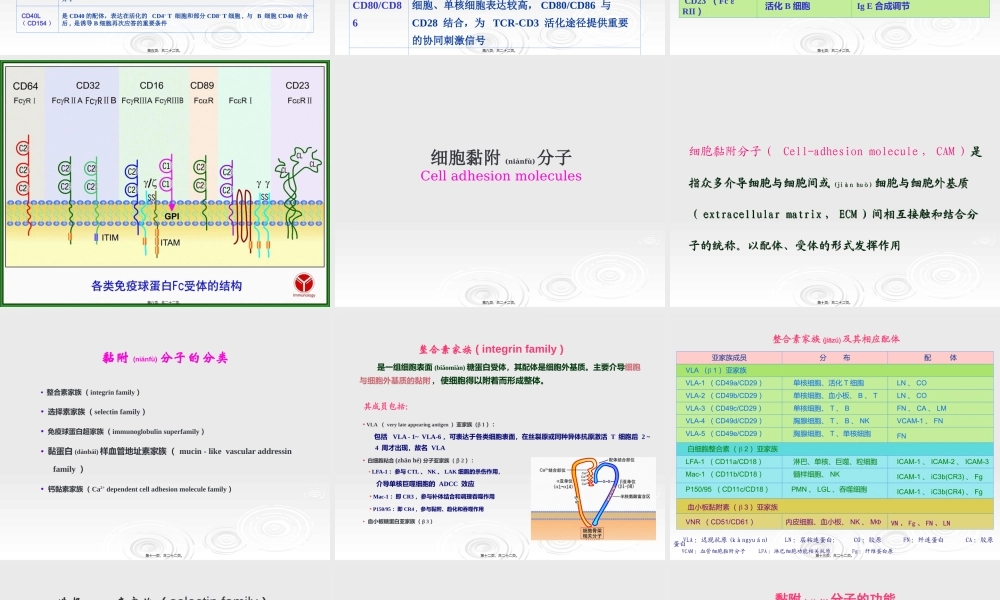This screenshot has width=1000, height=600.
Task: Click the Immunology logo on the Fc receptor slide
Action: coord(302,284)
